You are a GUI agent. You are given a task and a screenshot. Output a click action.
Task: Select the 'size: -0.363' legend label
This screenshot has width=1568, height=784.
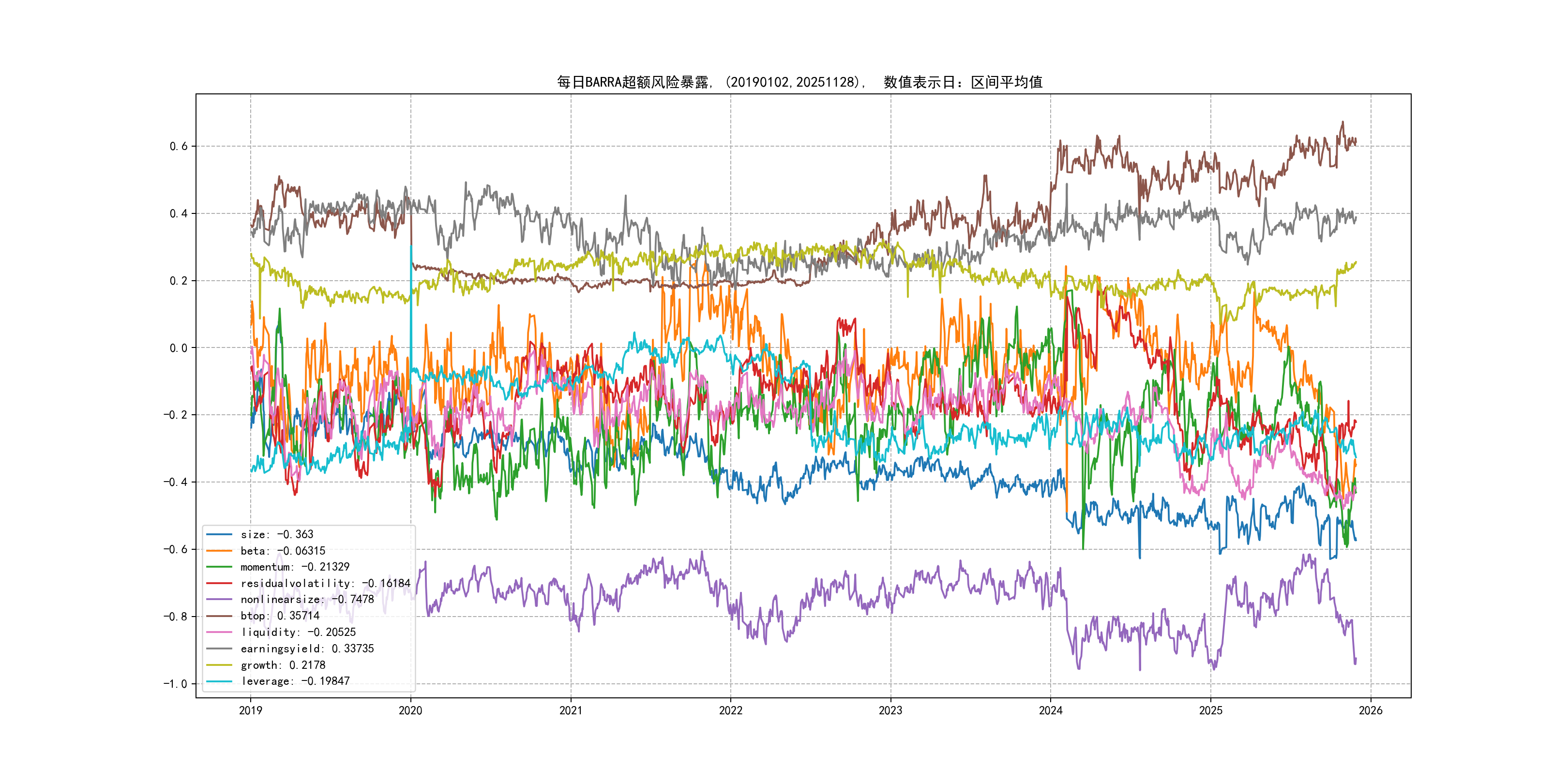click(x=277, y=534)
